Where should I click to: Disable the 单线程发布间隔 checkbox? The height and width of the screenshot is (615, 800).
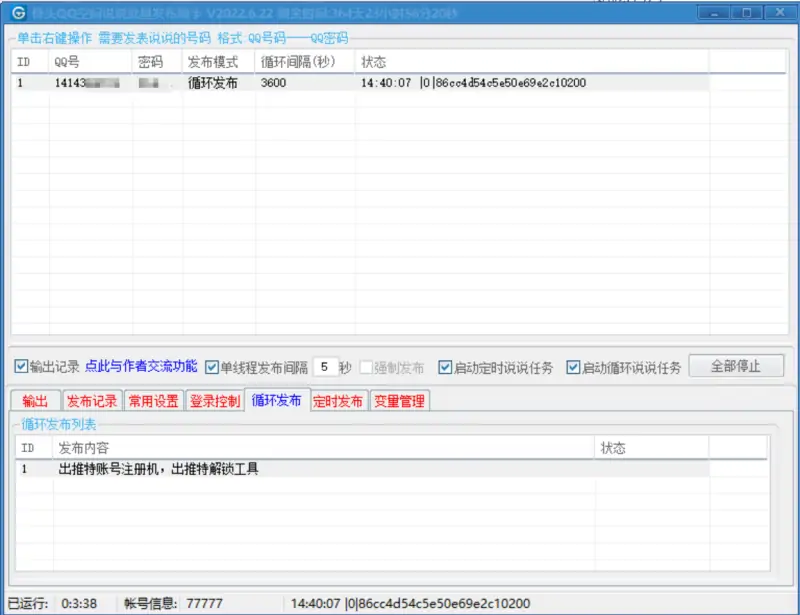coord(211,367)
